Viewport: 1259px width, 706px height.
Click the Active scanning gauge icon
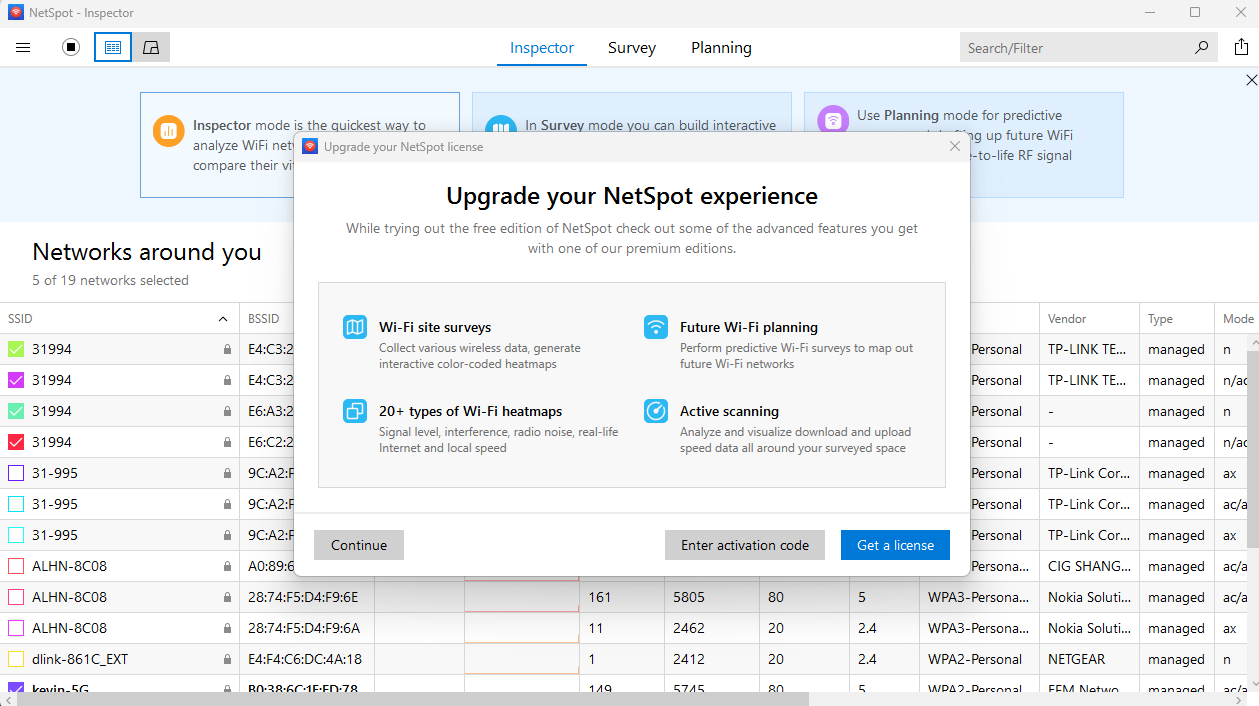click(656, 411)
